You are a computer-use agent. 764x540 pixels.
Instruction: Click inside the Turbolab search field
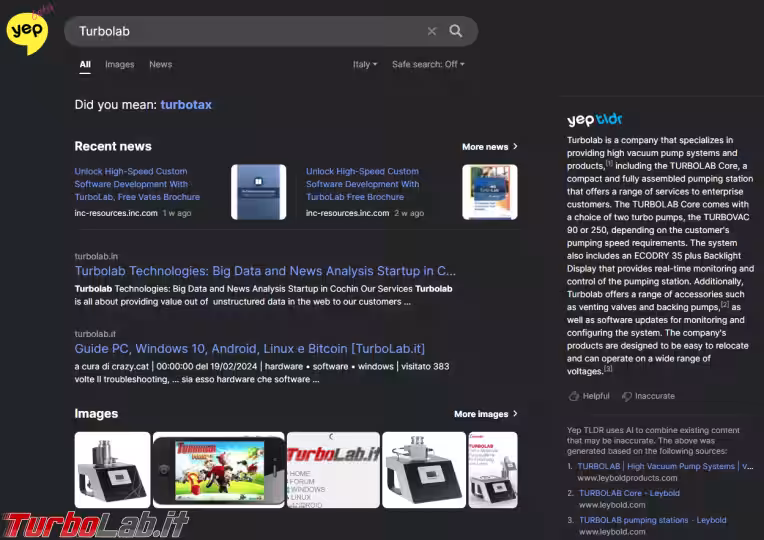click(250, 31)
